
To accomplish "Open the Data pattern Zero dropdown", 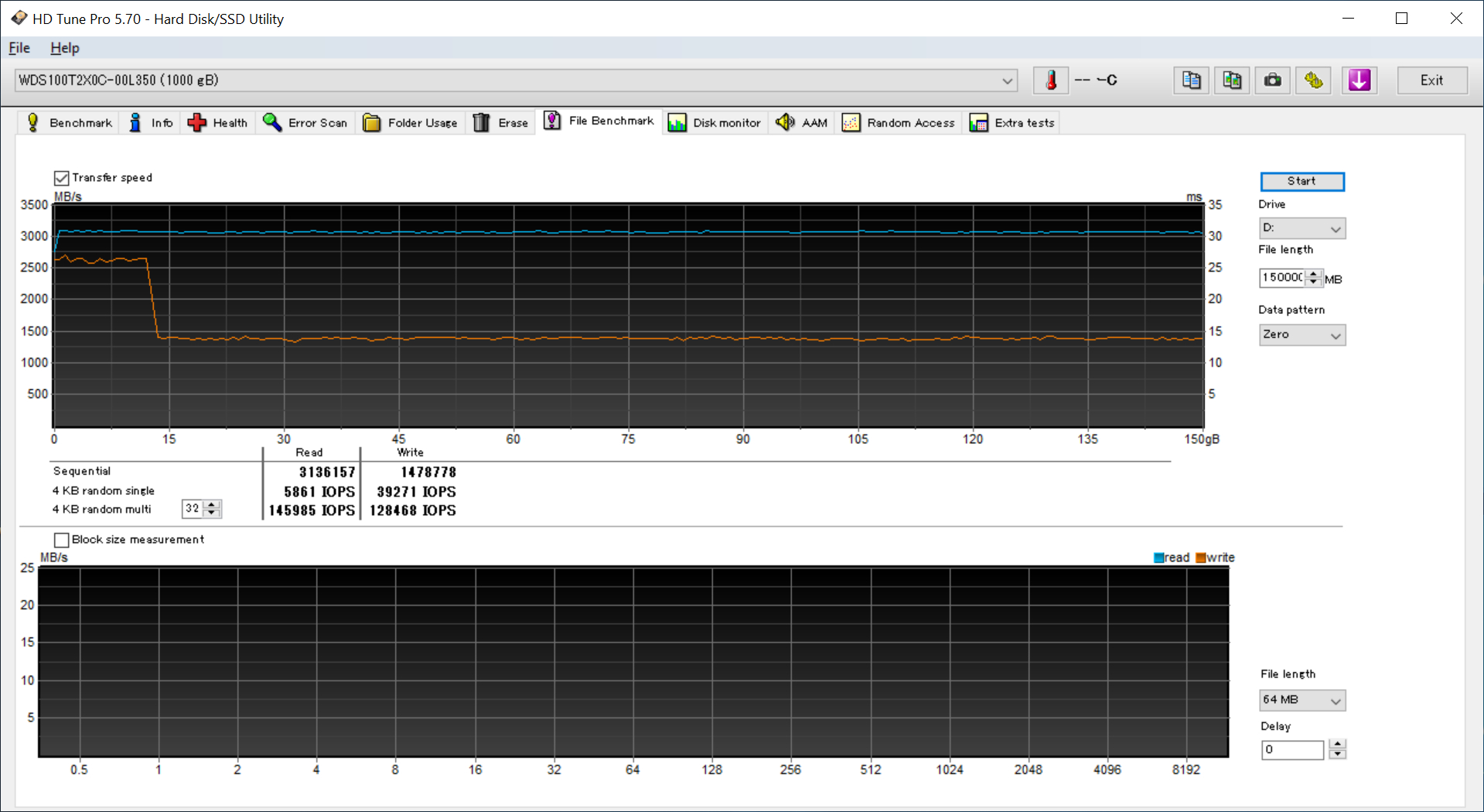I will [1302, 335].
